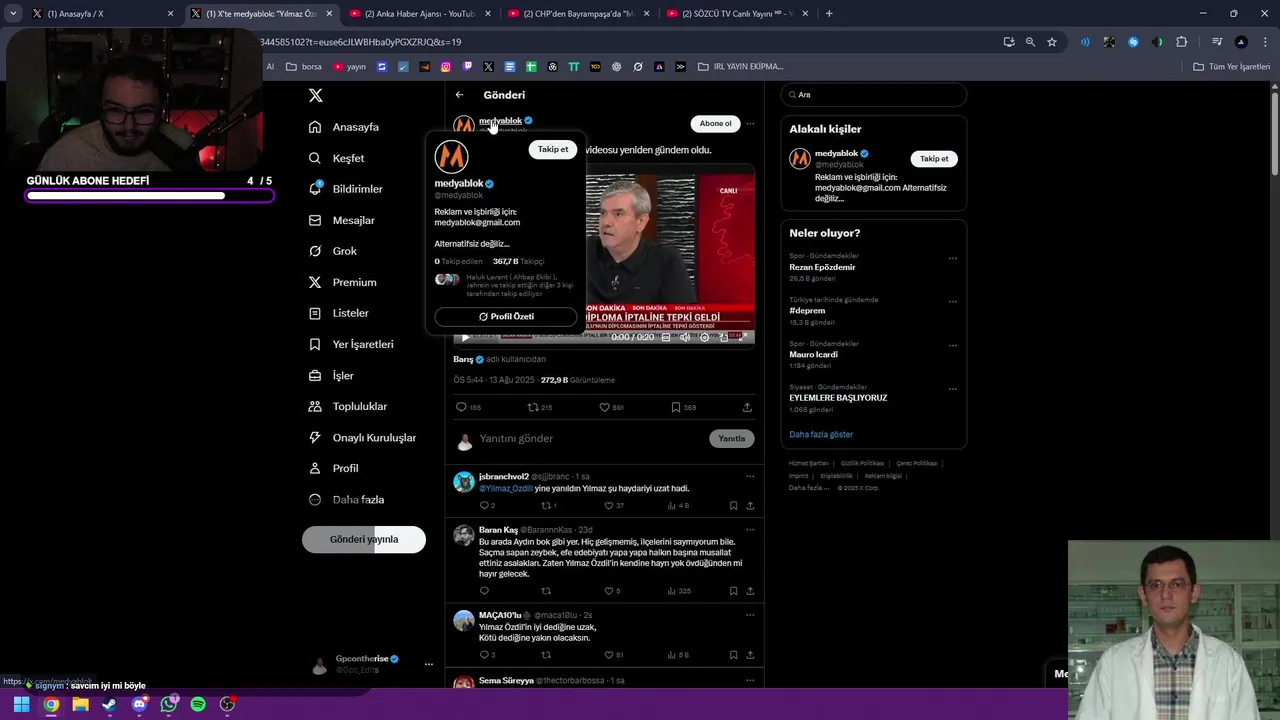Click the Abone ol button

tap(715, 124)
